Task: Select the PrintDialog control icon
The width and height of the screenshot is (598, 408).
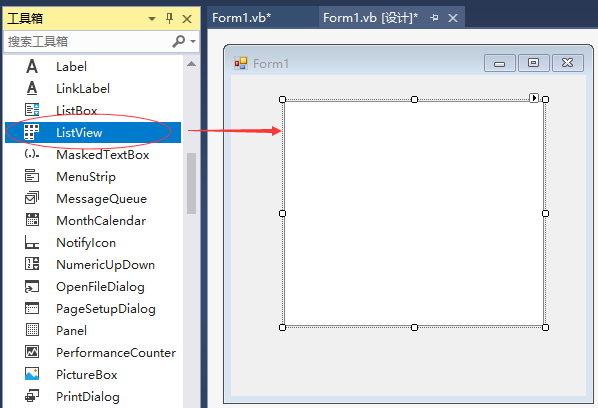Action: coord(32,396)
